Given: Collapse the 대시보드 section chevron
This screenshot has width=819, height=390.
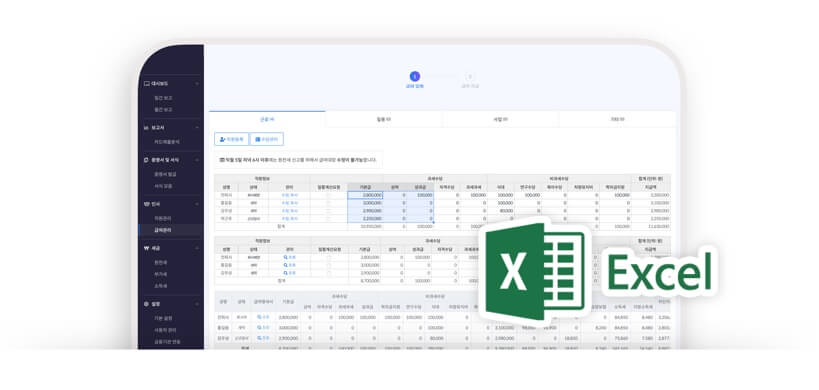Looking at the screenshot, I should 197,84.
